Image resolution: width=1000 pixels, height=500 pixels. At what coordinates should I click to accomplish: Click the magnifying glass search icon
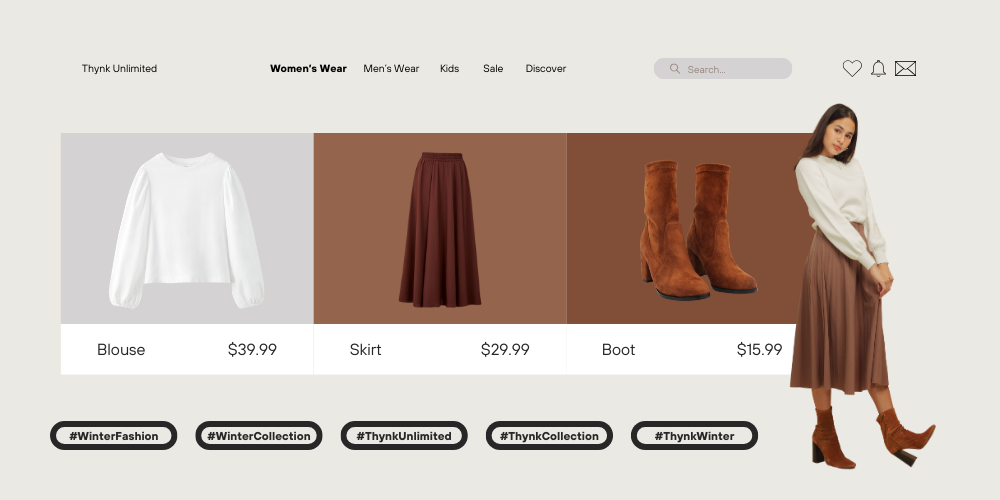click(675, 69)
